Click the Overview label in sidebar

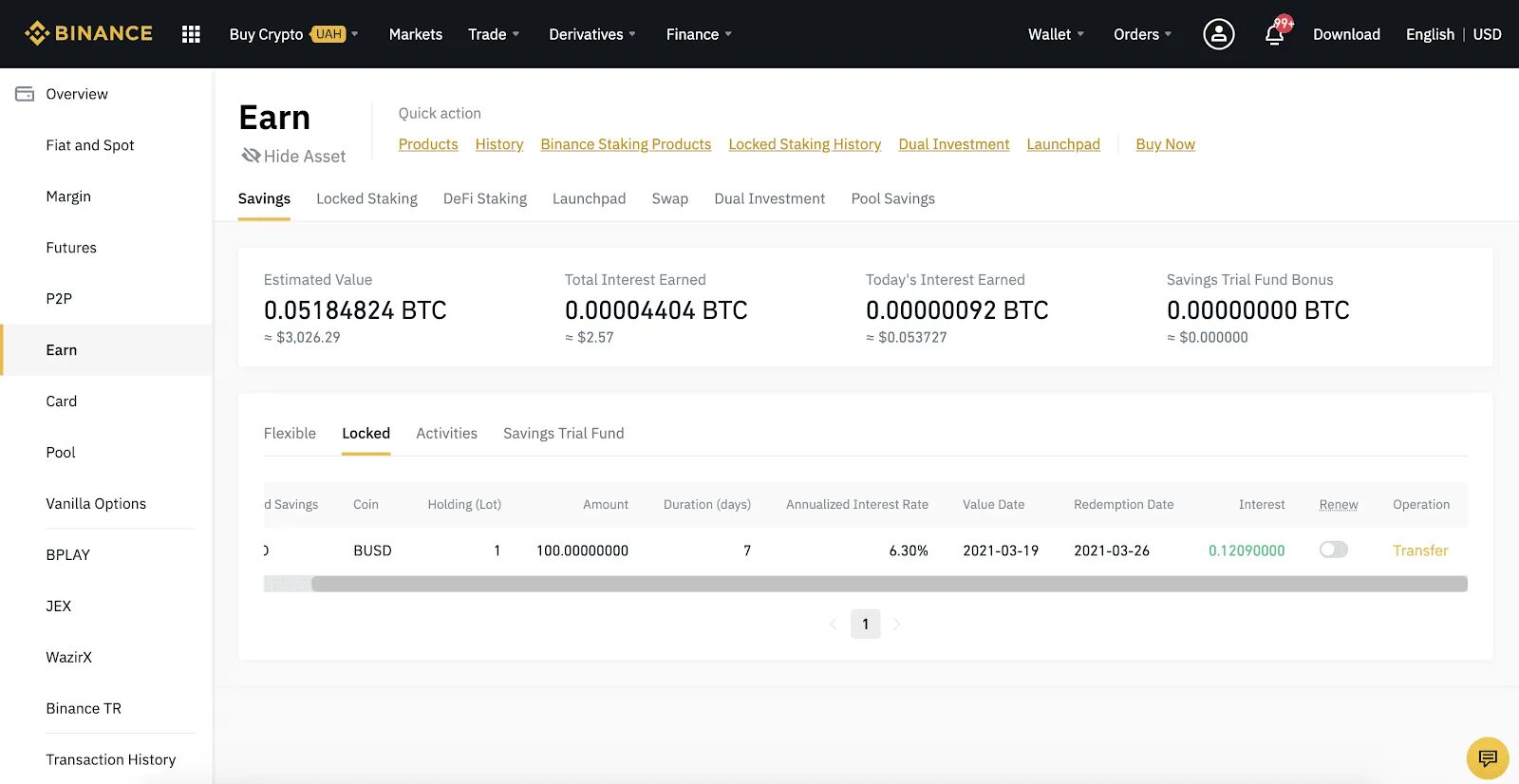click(77, 94)
